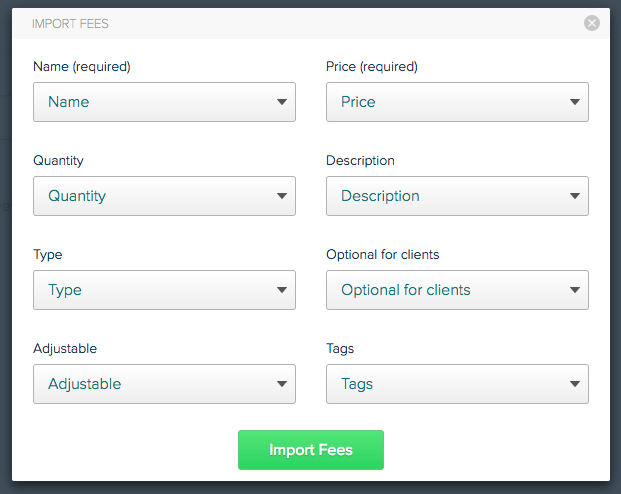621x494 pixels.
Task: Open the Tags dropdown arrow
Action: (x=575, y=384)
